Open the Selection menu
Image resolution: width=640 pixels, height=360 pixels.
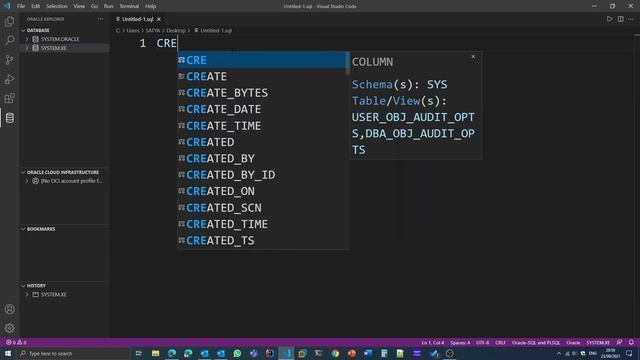[57, 6]
